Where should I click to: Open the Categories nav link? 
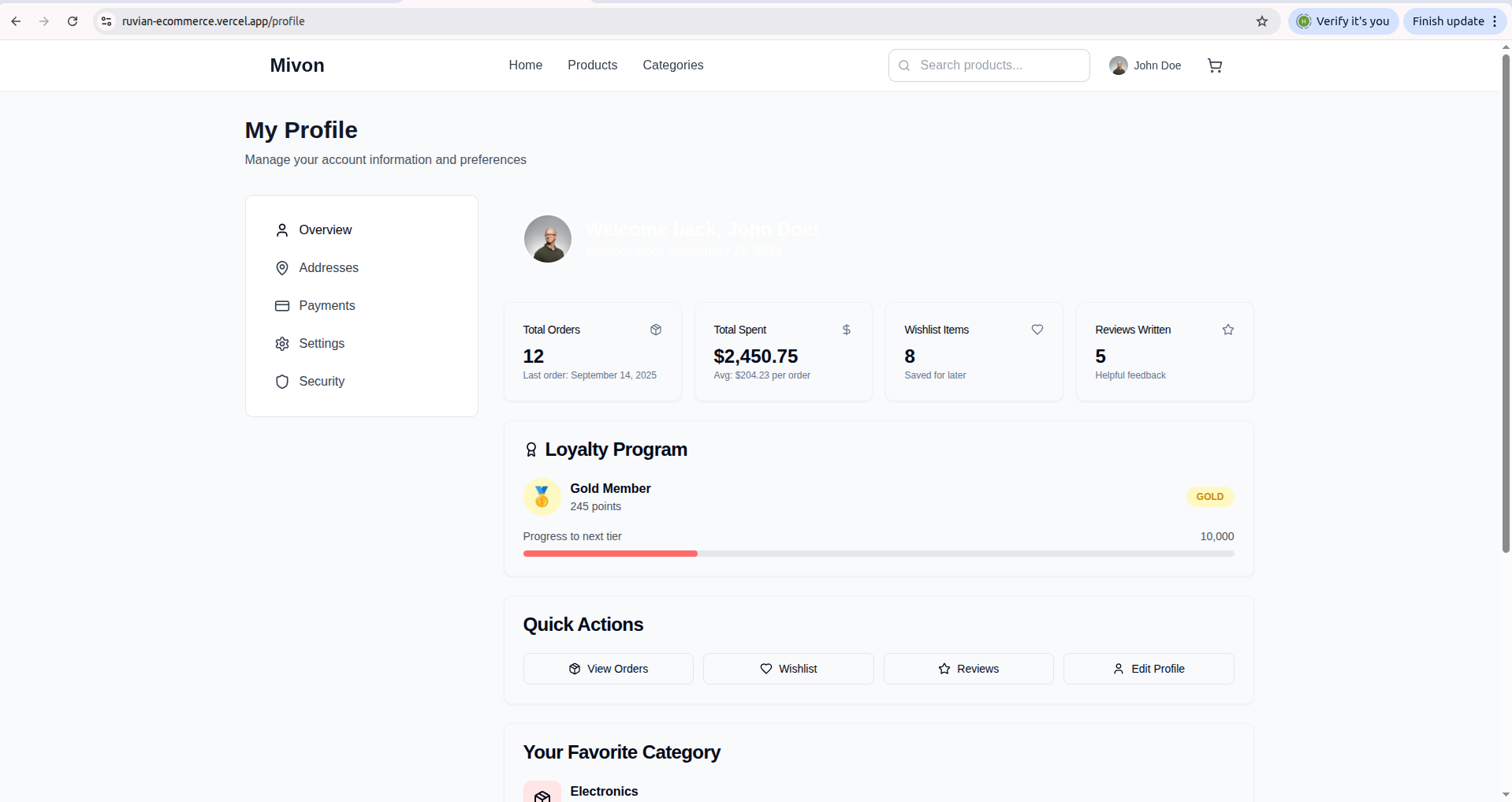point(673,65)
